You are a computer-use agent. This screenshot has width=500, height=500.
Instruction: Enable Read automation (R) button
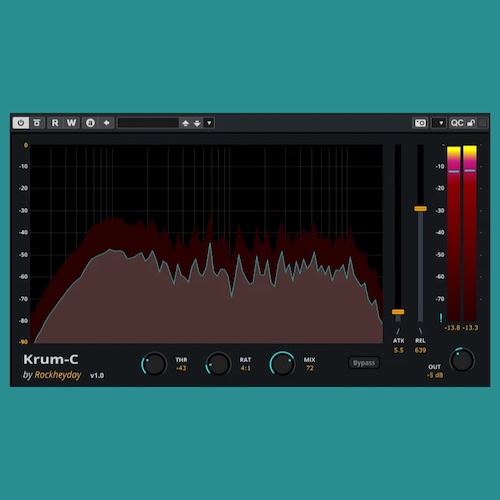[x=55, y=123]
